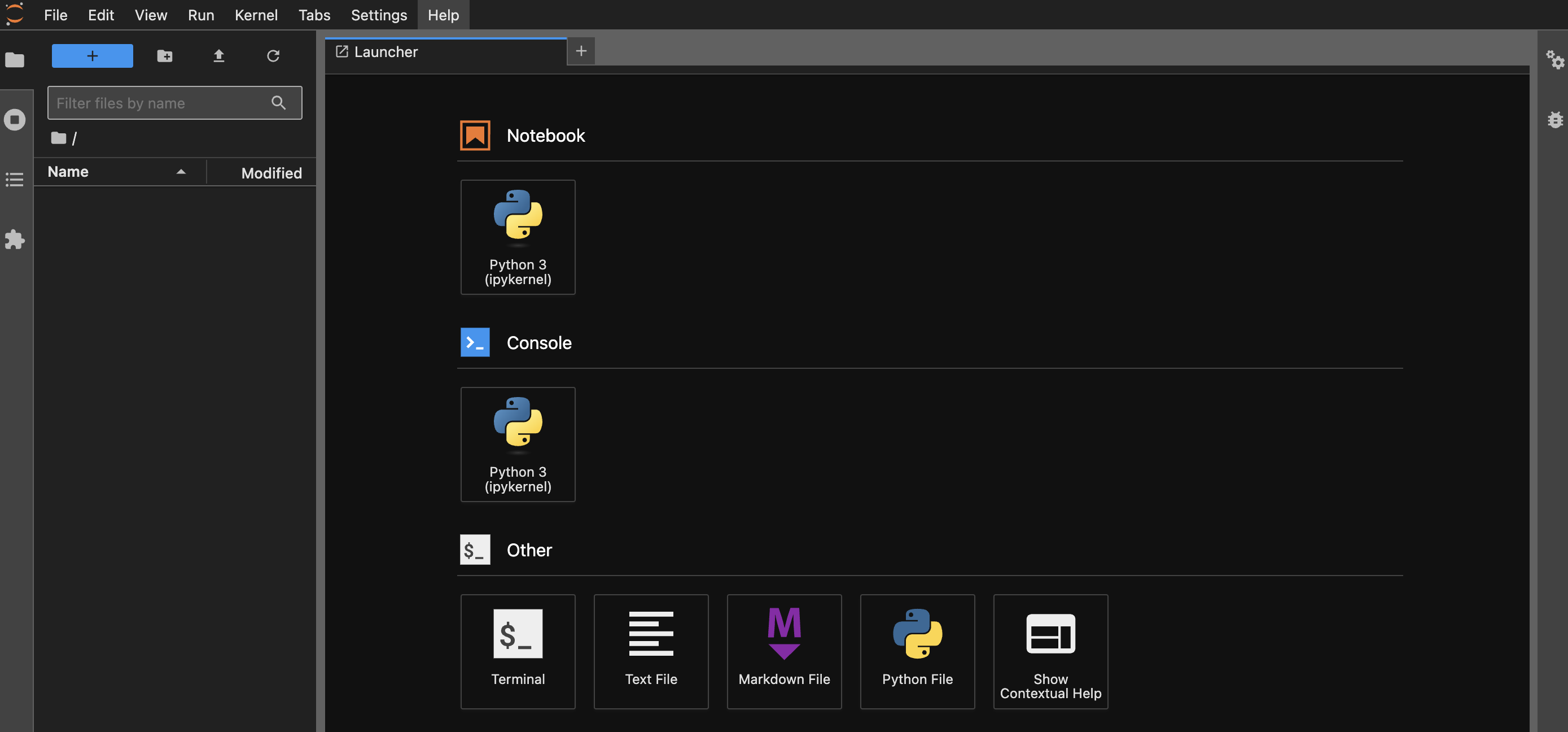Image resolution: width=1568 pixels, height=732 pixels.
Task: Open the Table of Contents sidebar icon
Action: pos(15,180)
